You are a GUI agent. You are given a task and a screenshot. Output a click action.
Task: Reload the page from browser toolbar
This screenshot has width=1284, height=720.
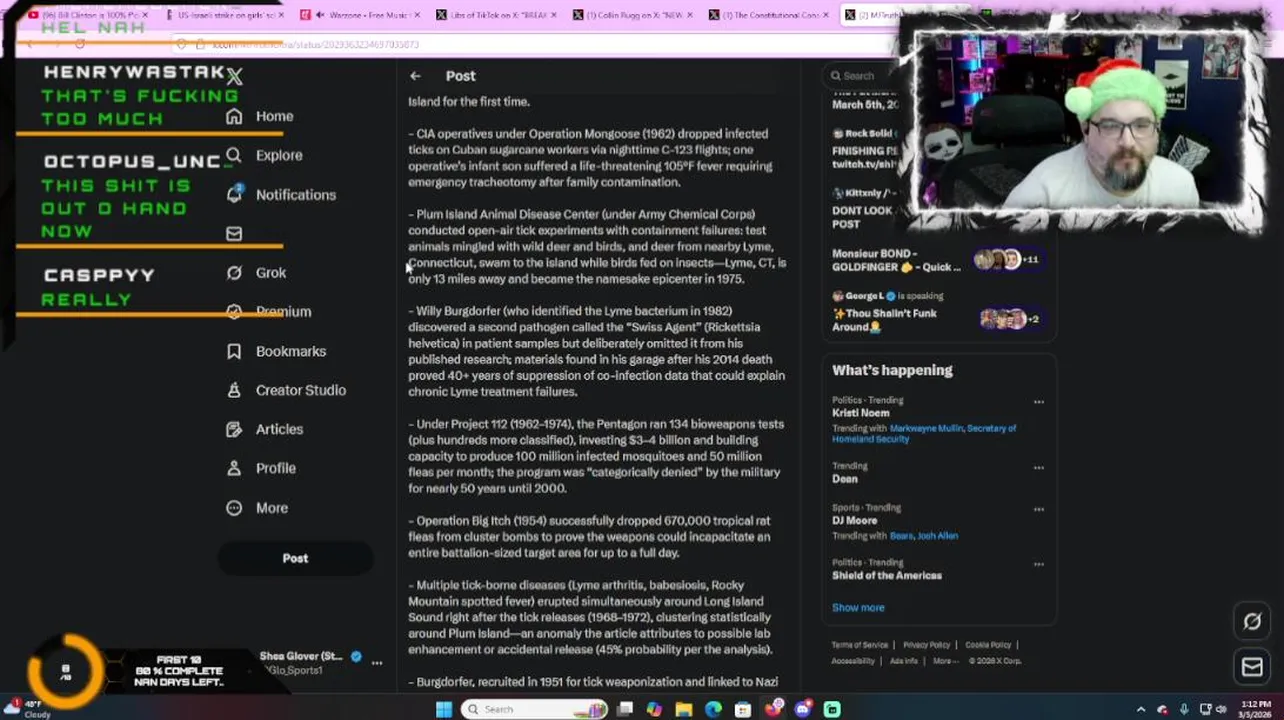pyautogui.click(x=80, y=44)
